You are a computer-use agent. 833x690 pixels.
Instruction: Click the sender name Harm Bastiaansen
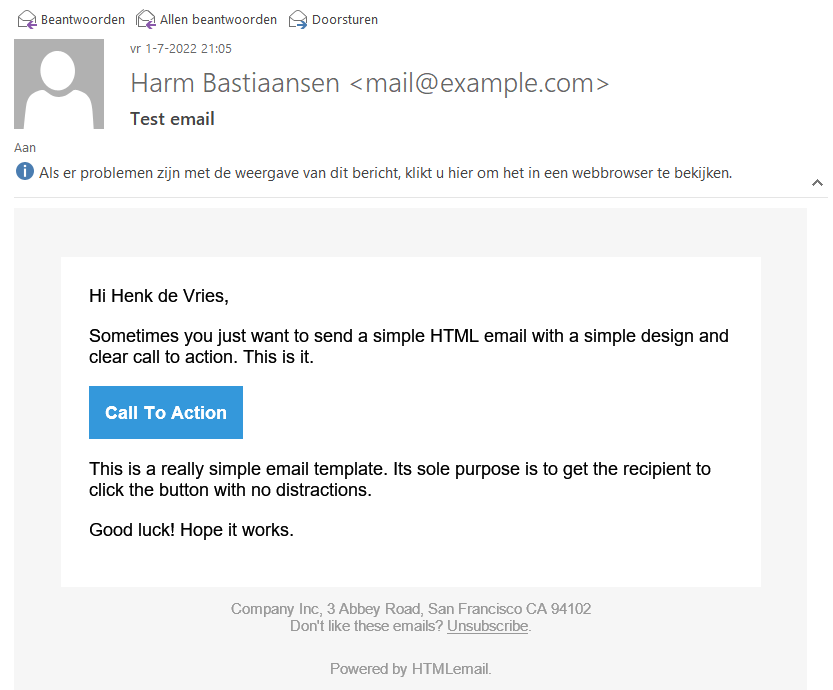click(235, 83)
